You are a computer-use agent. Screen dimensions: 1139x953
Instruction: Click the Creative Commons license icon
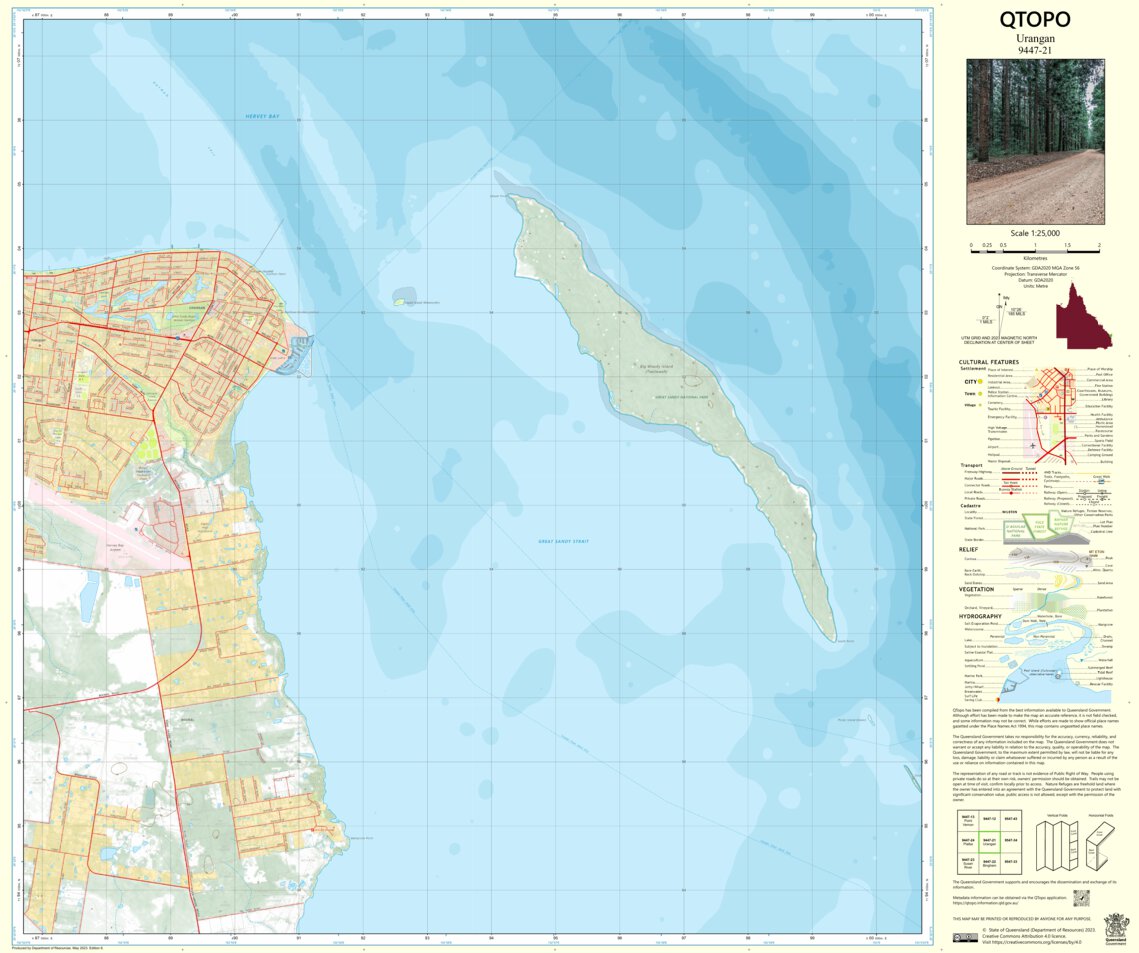[x=965, y=937]
